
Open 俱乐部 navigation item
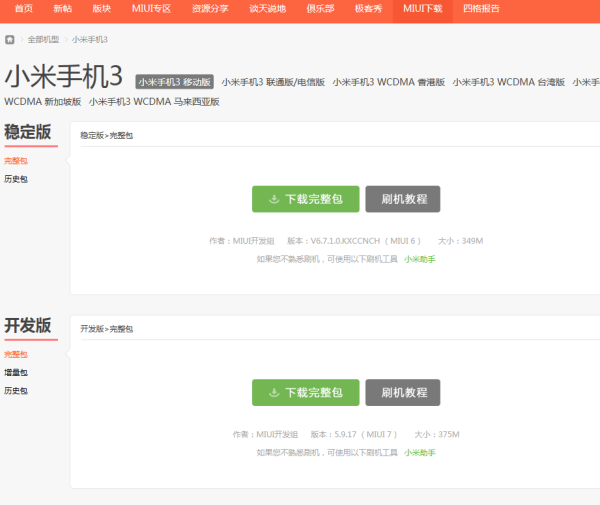point(320,8)
